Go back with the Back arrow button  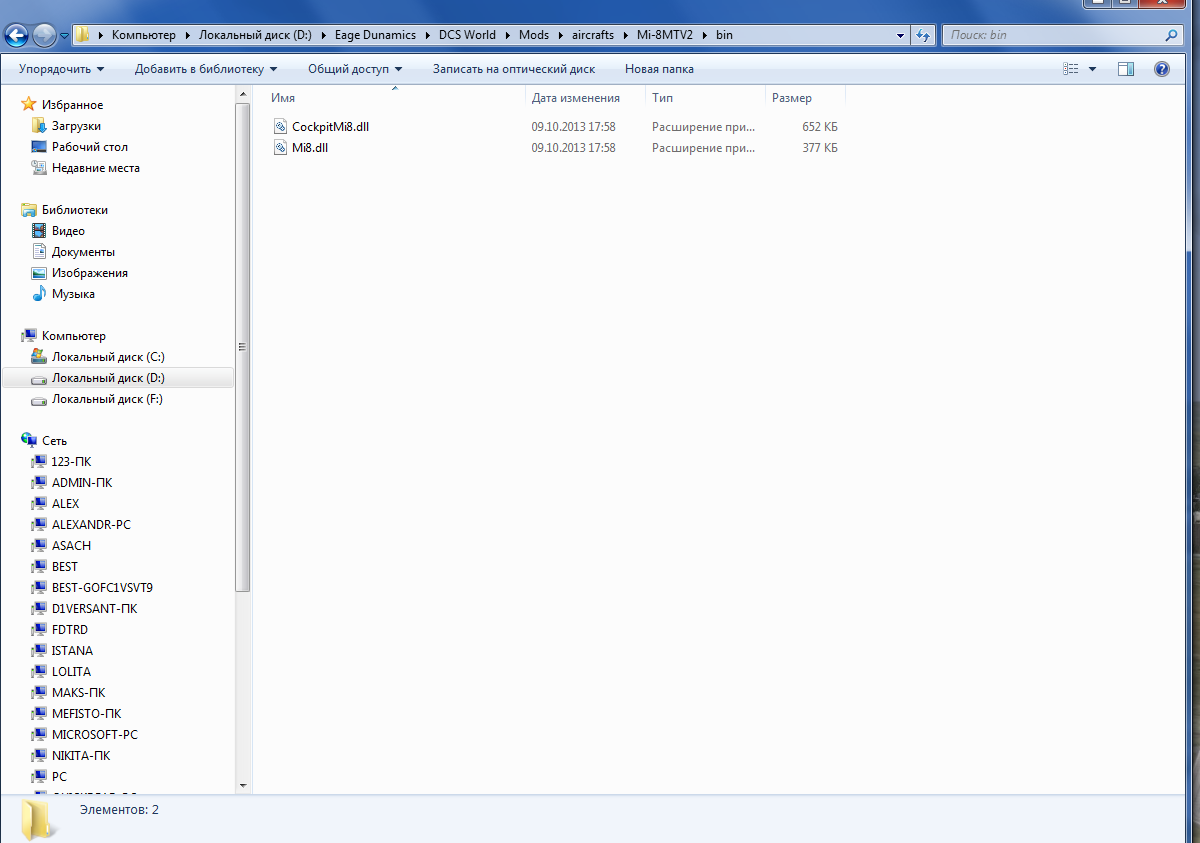(16, 36)
